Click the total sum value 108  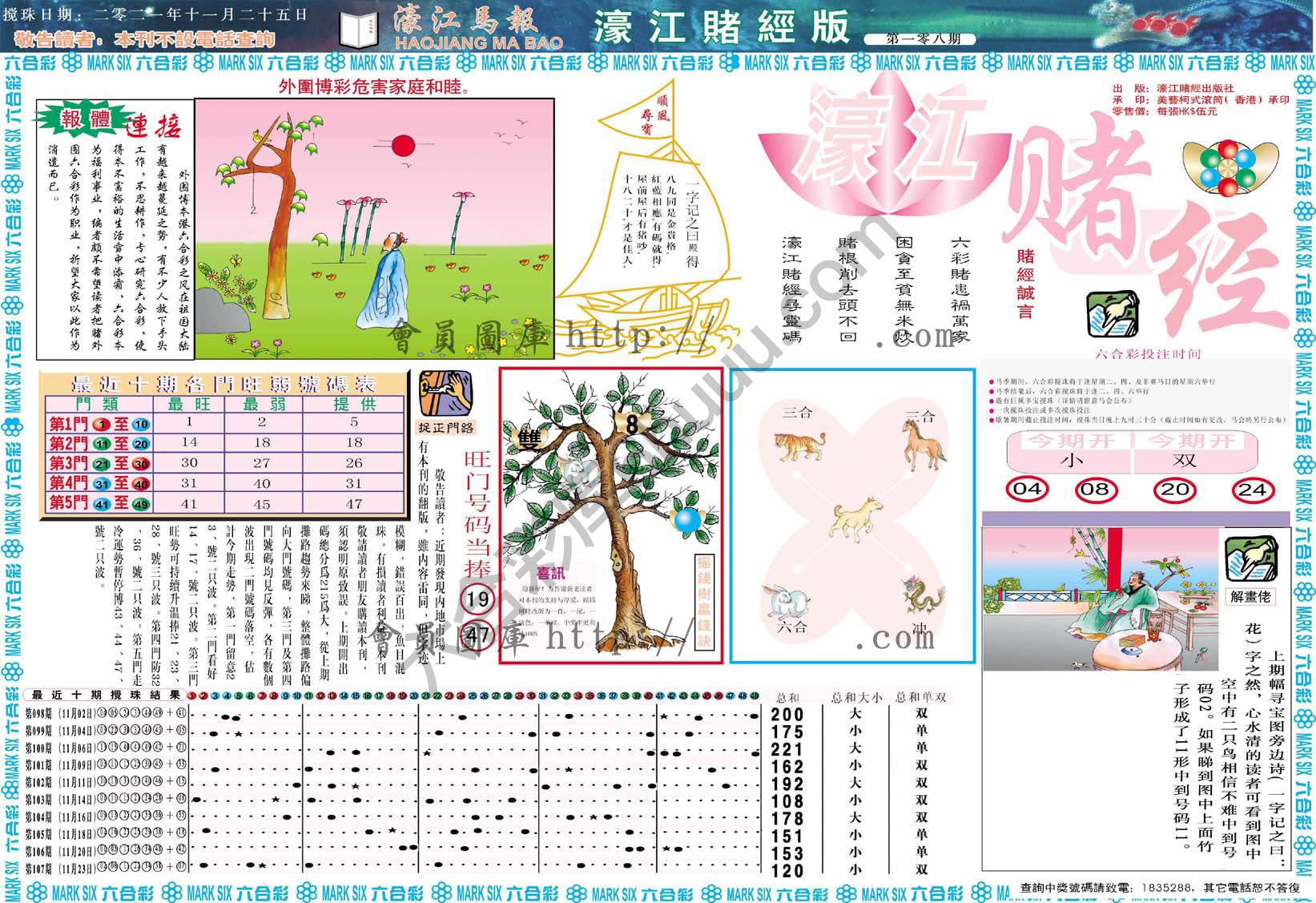787,800
